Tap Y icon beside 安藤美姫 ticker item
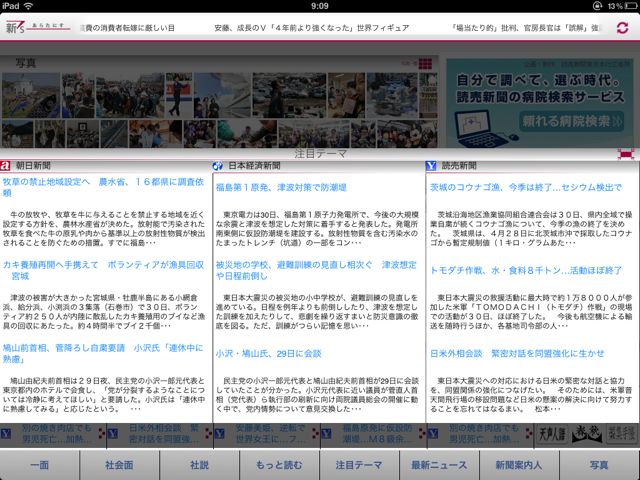Viewport: 640px width, 480px height. click(220, 433)
